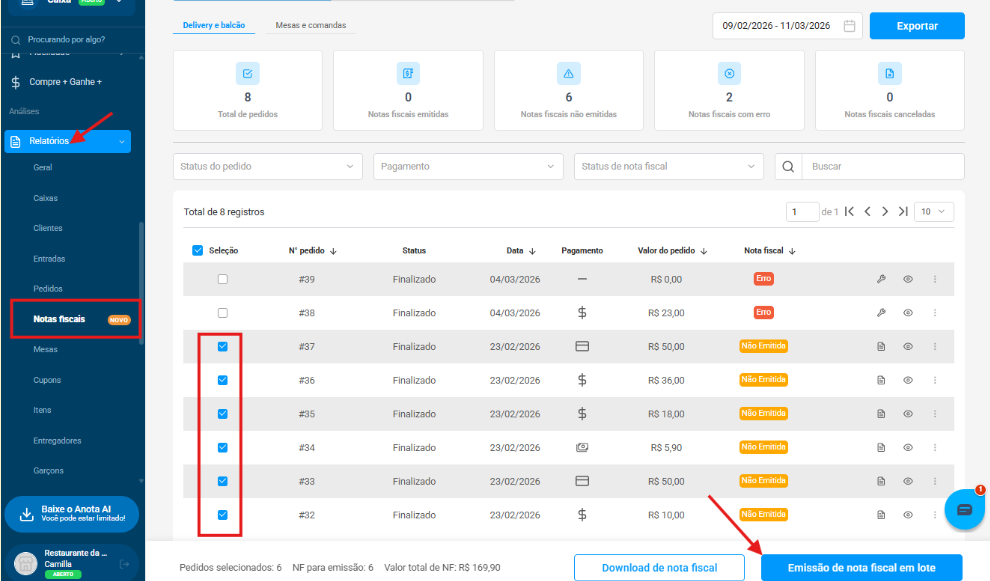The width and height of the screenshot is (990, 581).
Task: Check the box for order #39
Action: 223,279
